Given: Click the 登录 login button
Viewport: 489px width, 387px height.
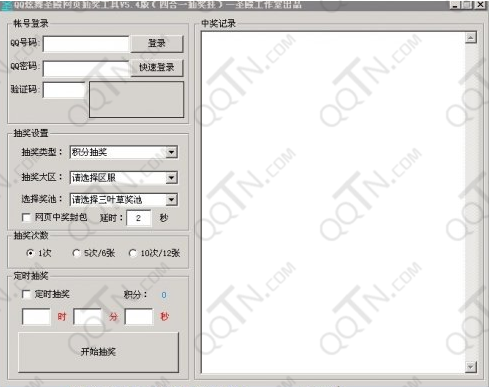Looking at the screenshot, I should (x=157, y=44).
